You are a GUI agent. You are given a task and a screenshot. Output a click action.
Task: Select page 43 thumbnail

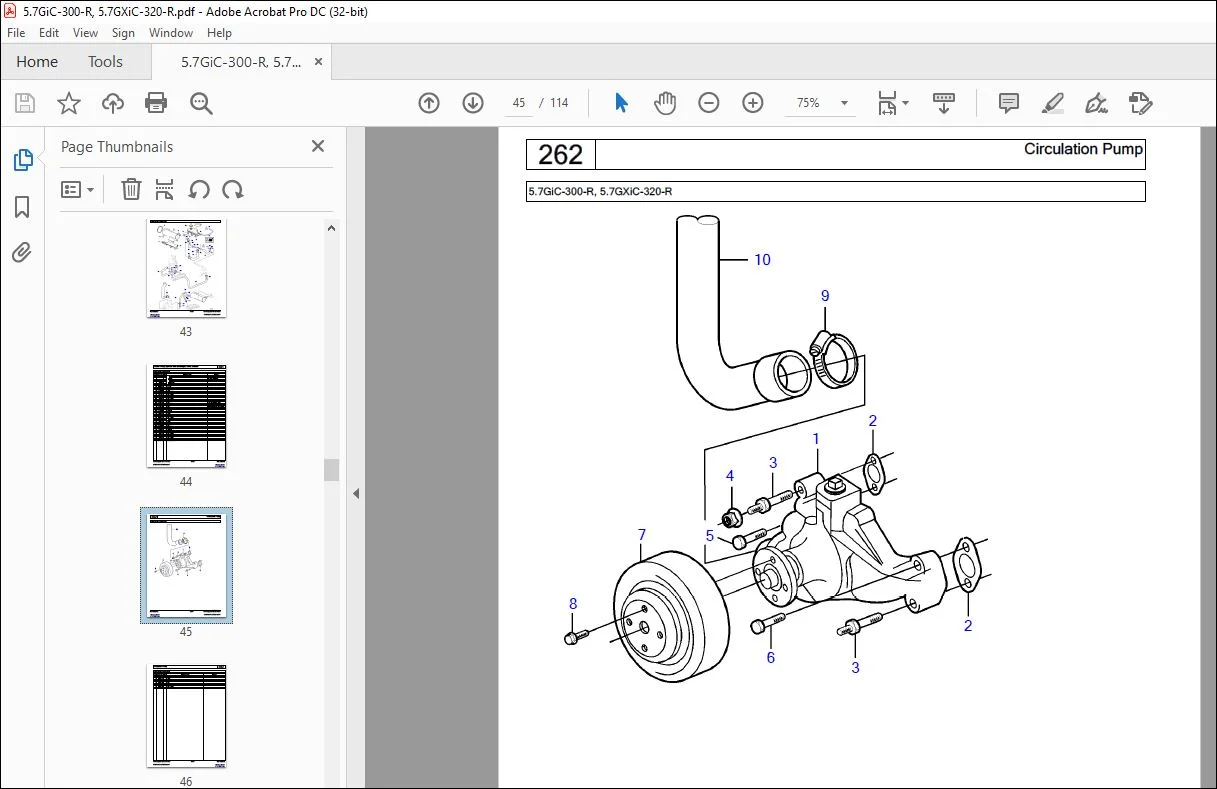[186, 267]
